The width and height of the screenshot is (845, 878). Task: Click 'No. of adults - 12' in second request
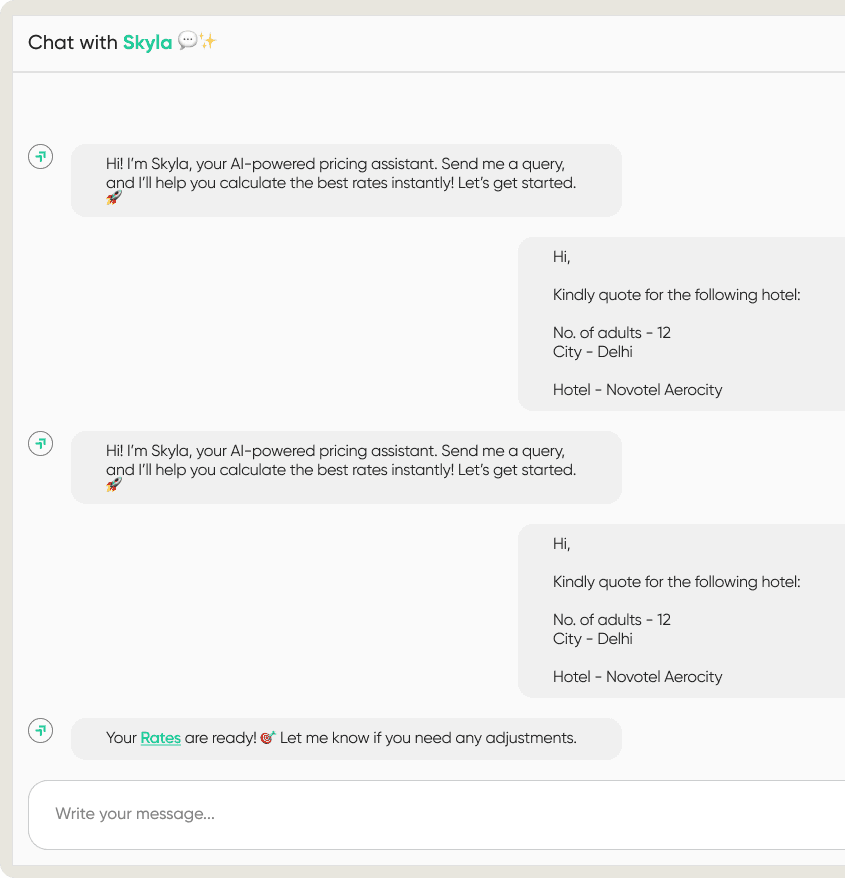tap(611, 620)
